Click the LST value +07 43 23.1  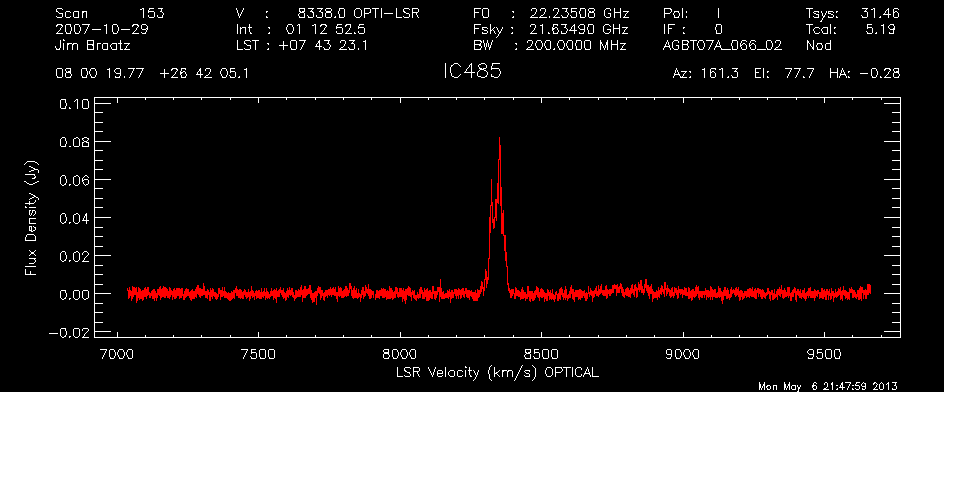326,46
